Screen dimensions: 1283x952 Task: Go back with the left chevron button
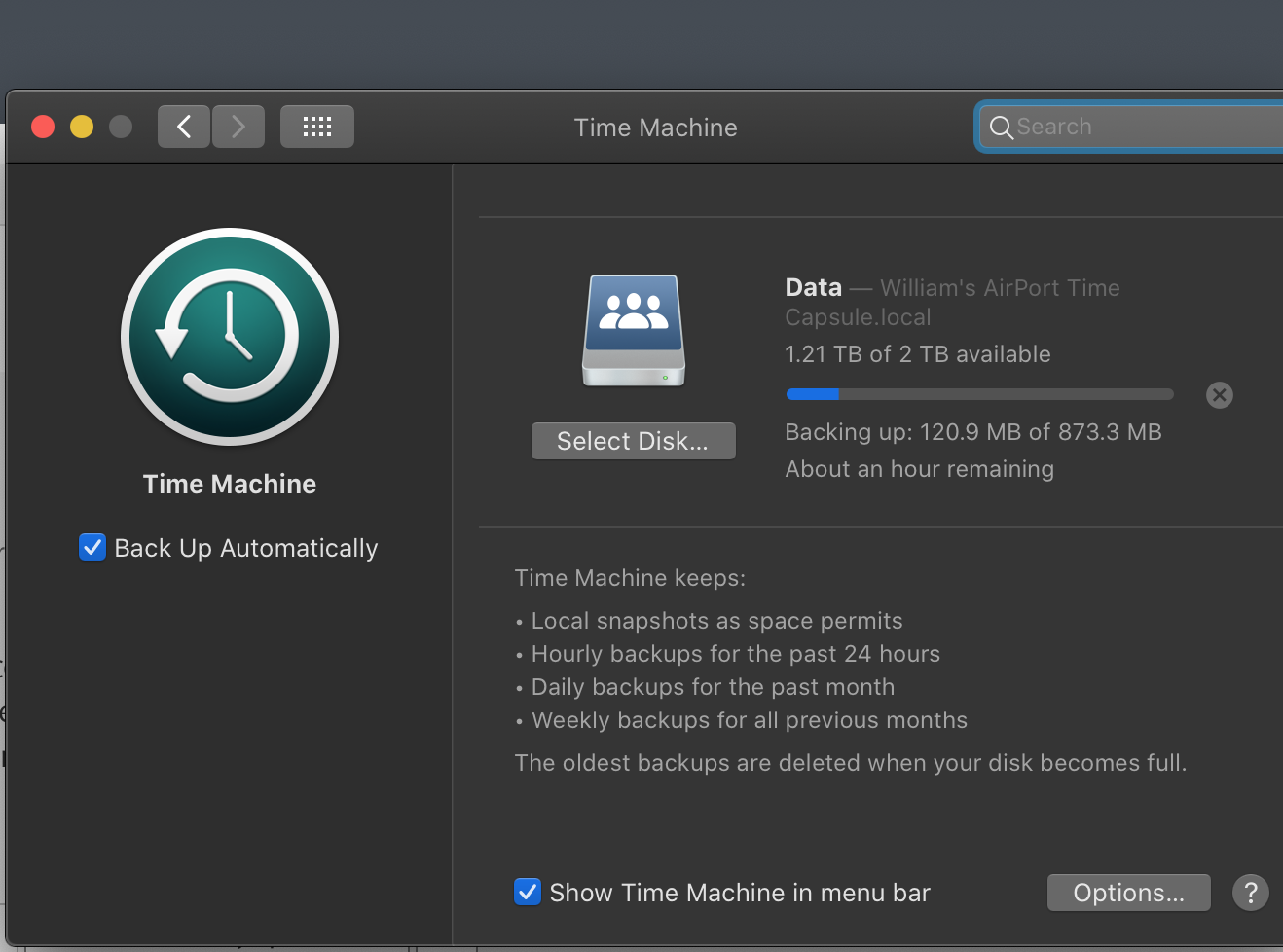[x=184, y=127]
